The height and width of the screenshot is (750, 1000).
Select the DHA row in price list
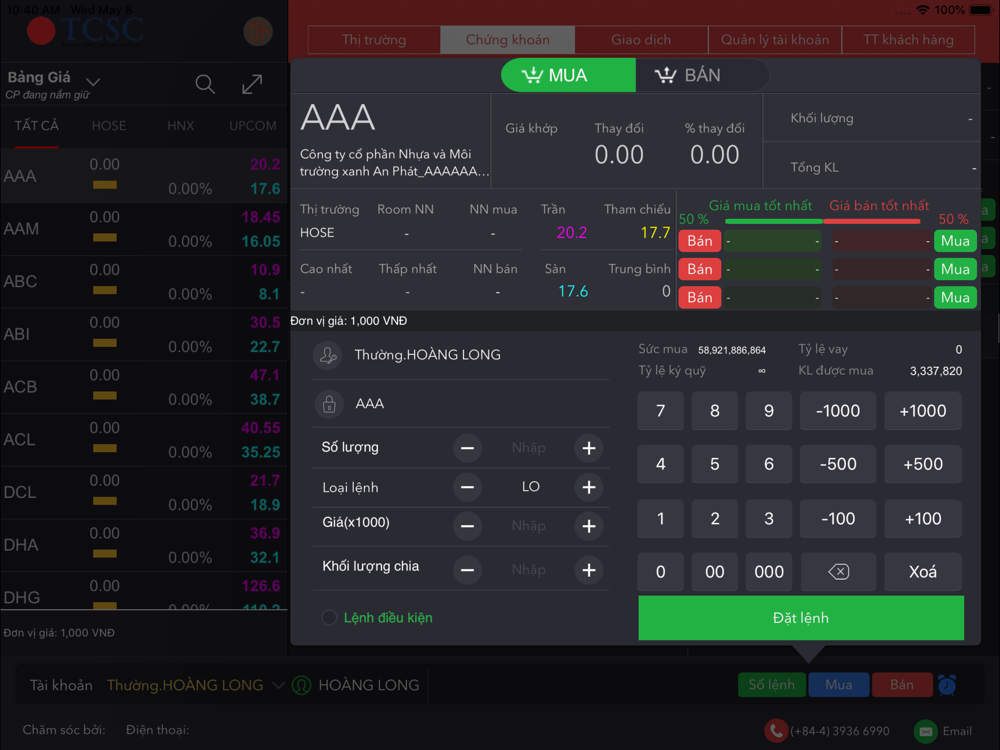143,545
